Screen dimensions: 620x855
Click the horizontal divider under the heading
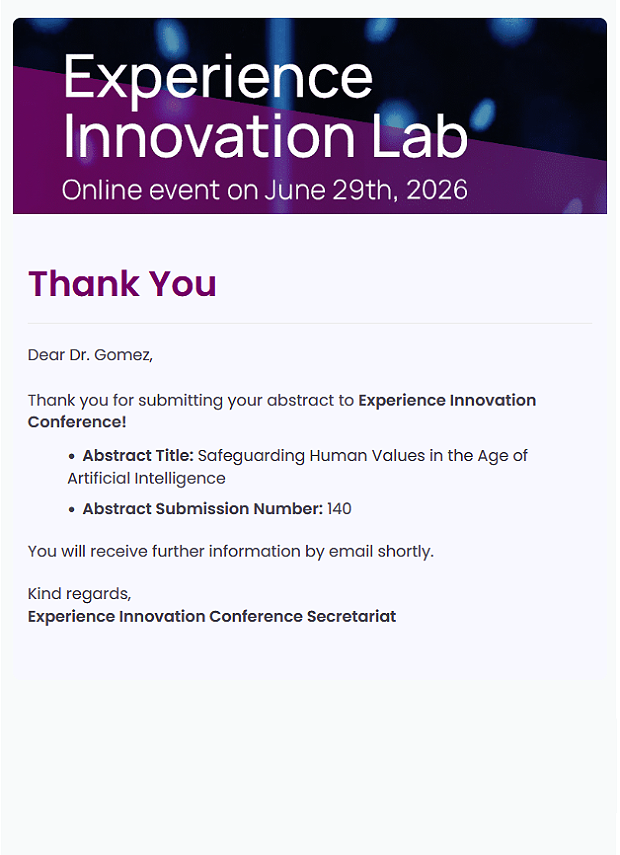click(x=310, y=324)
